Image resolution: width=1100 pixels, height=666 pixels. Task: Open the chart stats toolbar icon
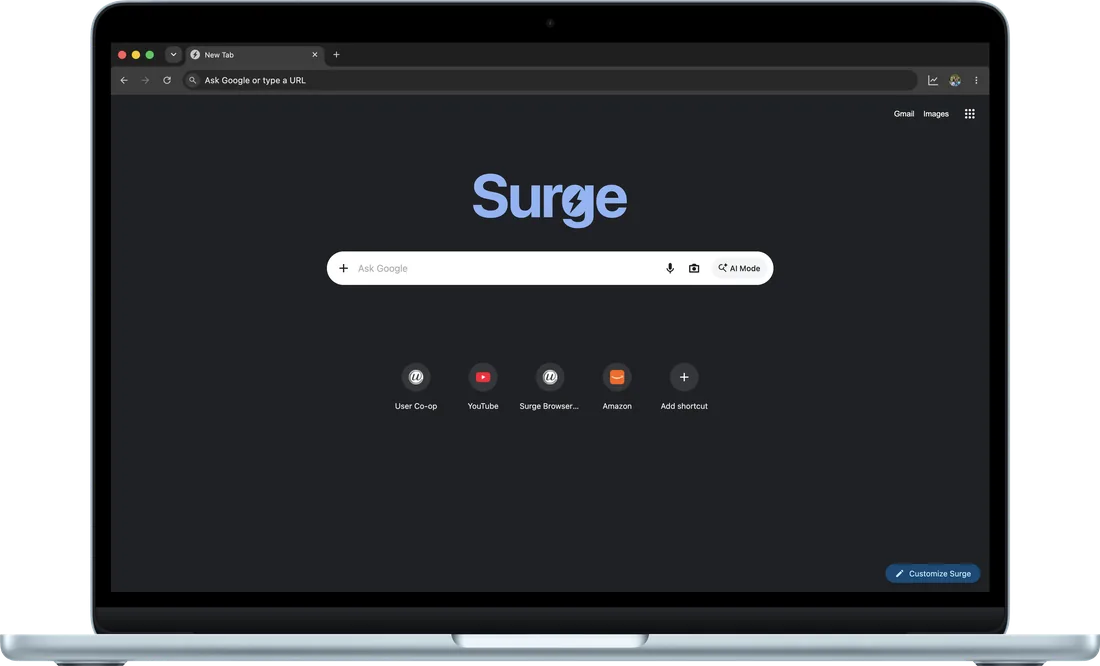[933, 80]
